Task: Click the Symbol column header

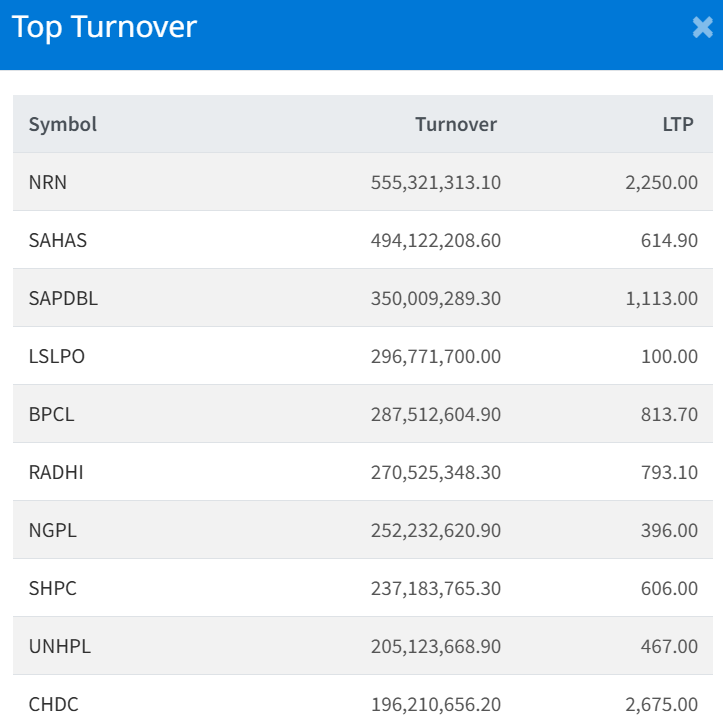Action: (x=63, y=124)
